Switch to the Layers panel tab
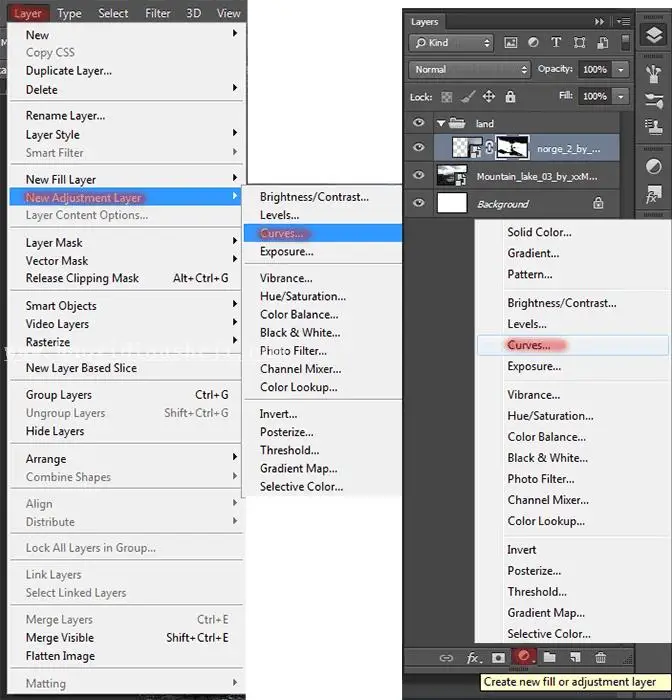This screenshot has width=672, height=700. click(x=425, y=21)
